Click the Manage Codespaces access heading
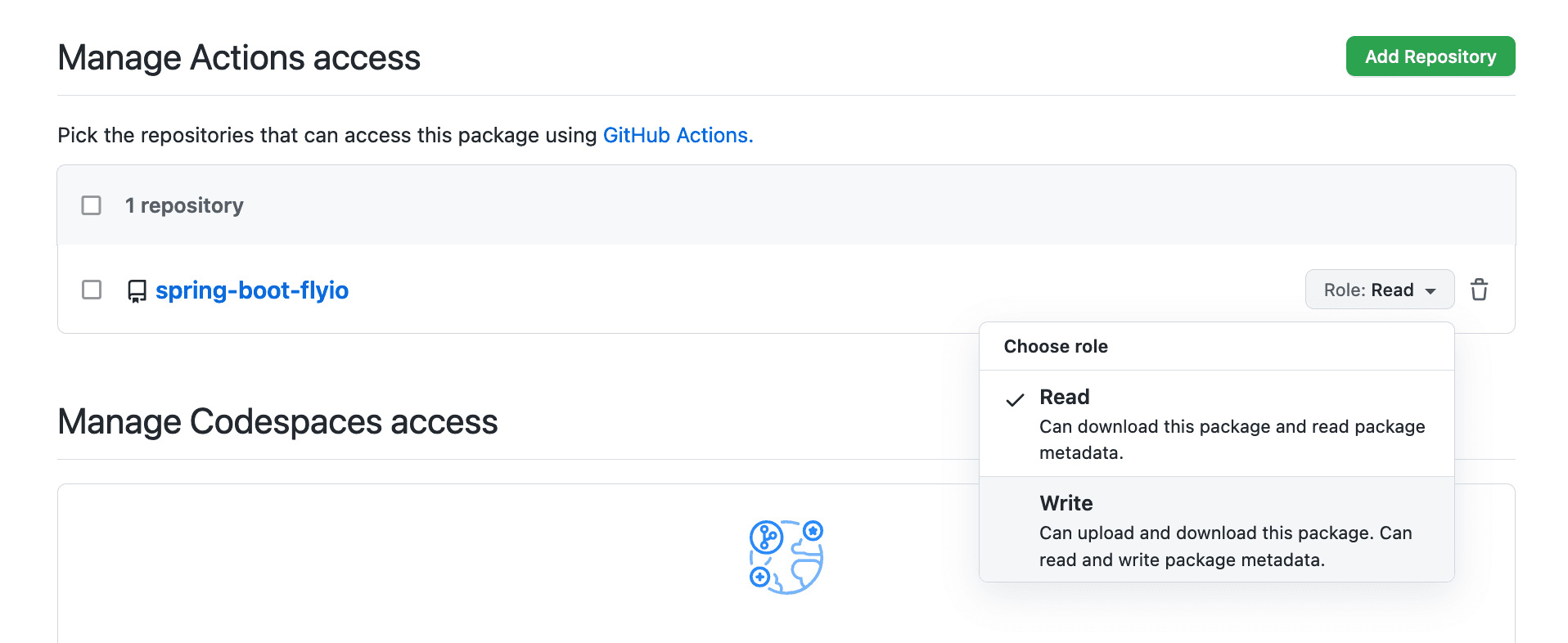This screenshot has width=1568, height=643. point(277,422)
